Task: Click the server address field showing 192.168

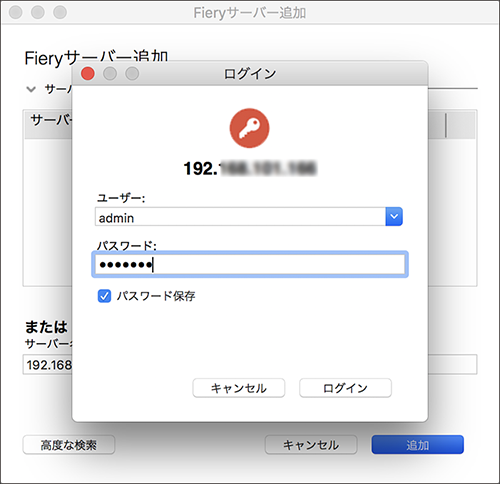Action: click(48, 365)
